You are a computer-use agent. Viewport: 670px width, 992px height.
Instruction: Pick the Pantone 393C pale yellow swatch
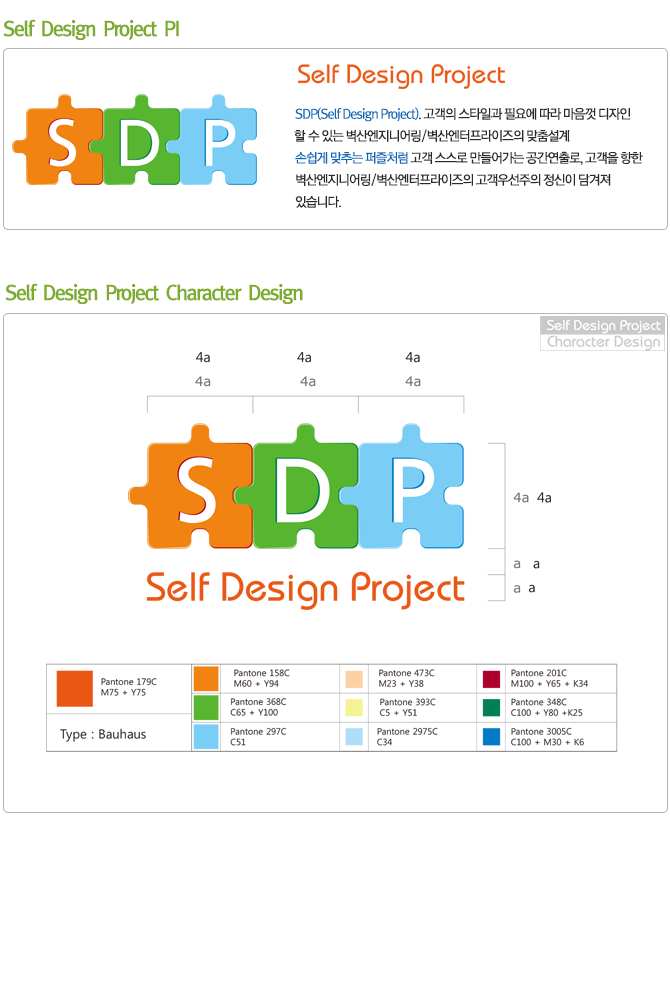tap(354, 707)
